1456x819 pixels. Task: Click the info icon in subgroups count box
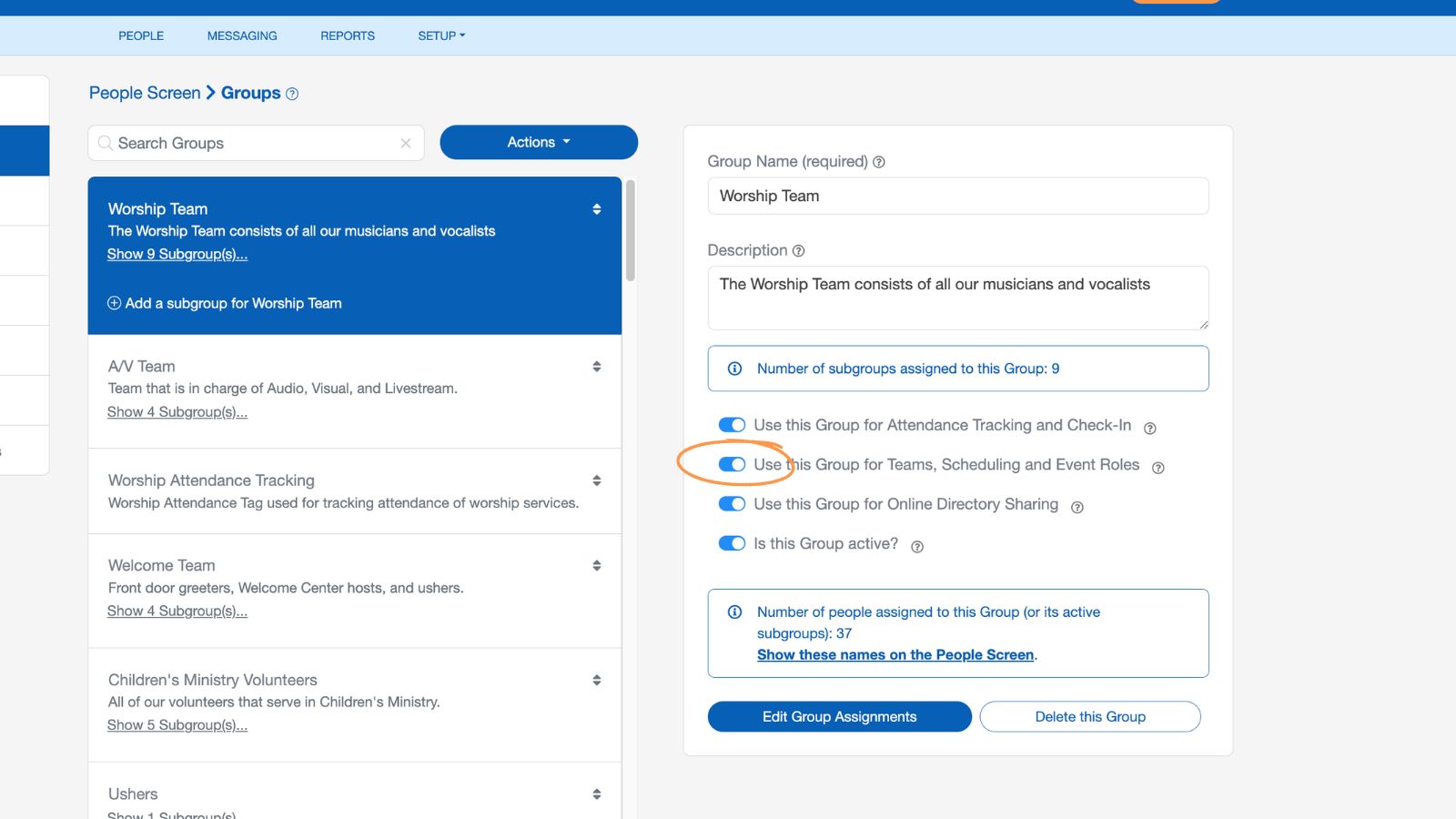click(x=733, y=369)
